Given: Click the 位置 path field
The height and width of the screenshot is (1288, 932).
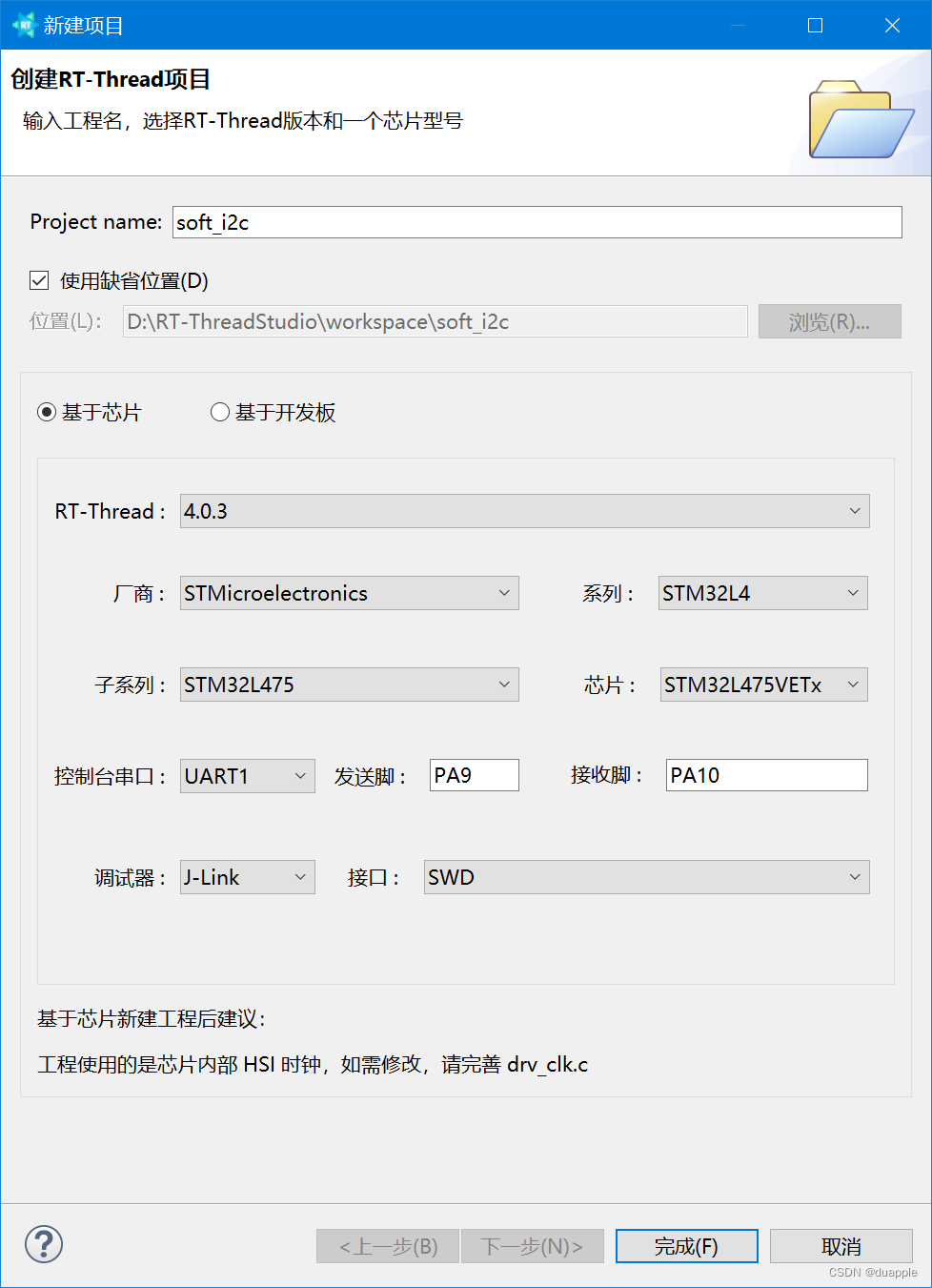Looking at the screenshot, I should [x=436, y=321].
